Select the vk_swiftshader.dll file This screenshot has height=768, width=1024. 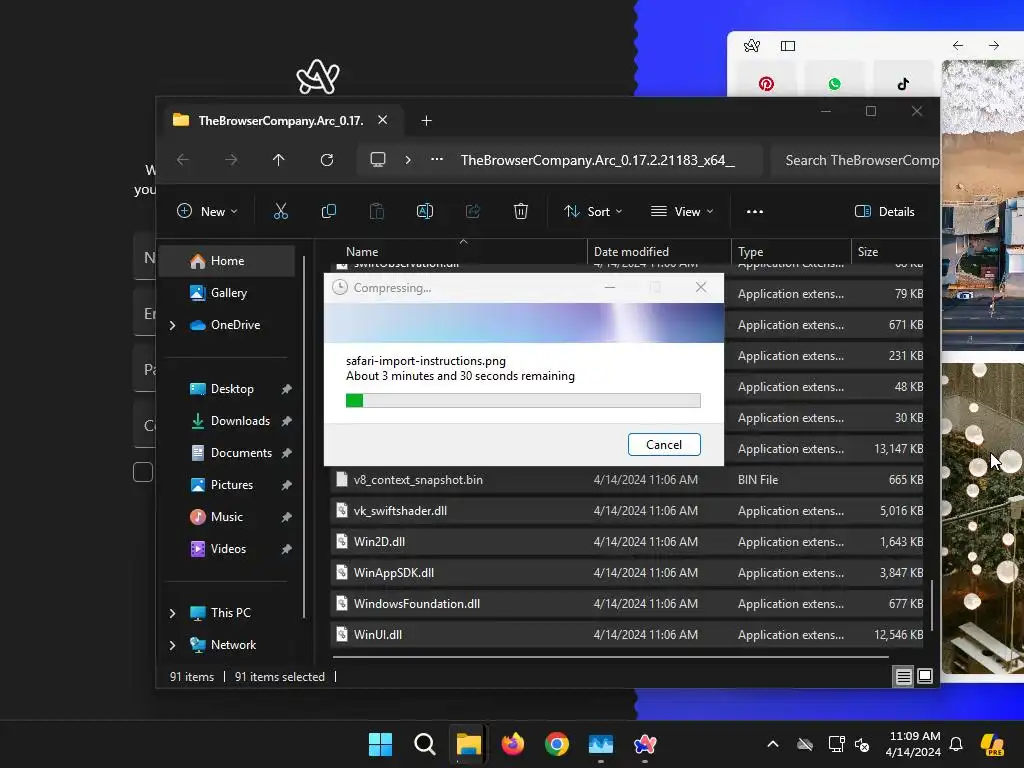[627, 511]
